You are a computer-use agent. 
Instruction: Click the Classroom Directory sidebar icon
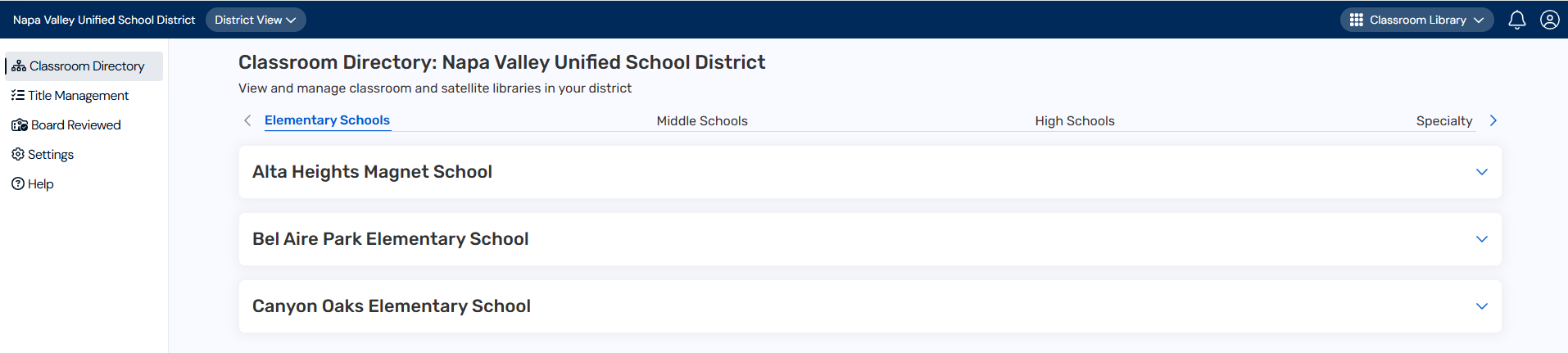[x=18, y=66]
